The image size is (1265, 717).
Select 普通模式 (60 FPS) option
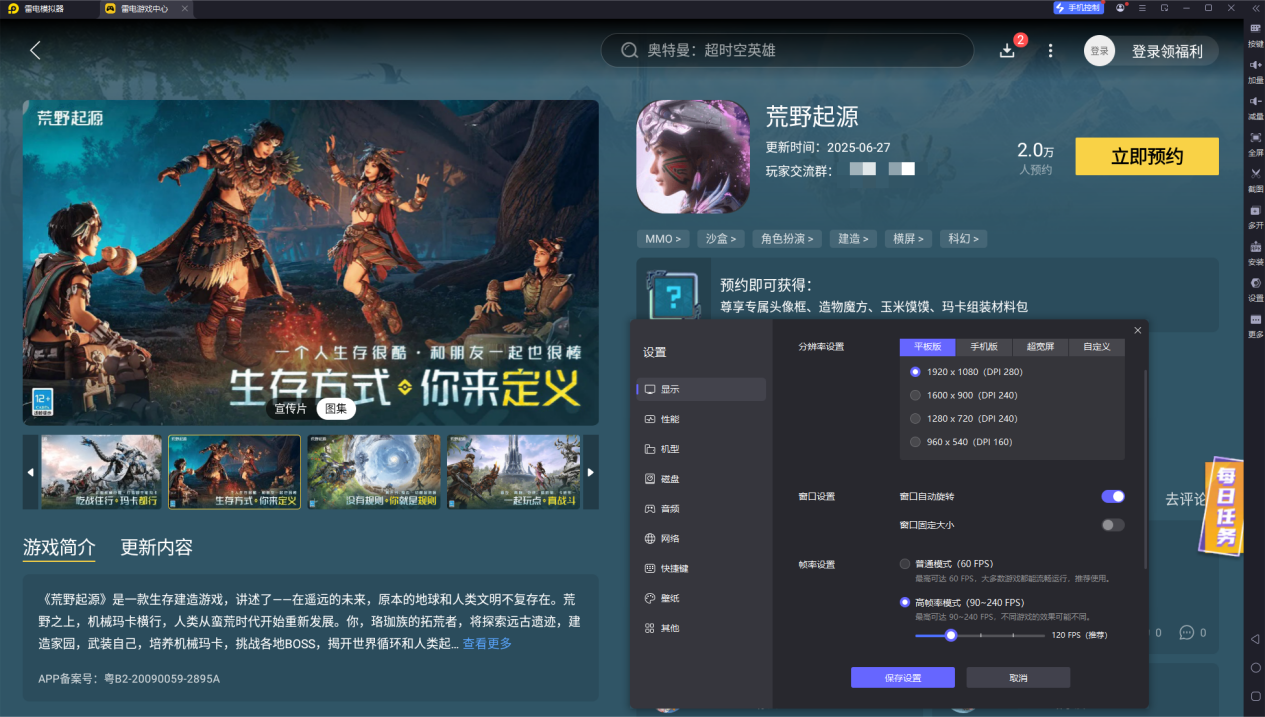[946, 564]
